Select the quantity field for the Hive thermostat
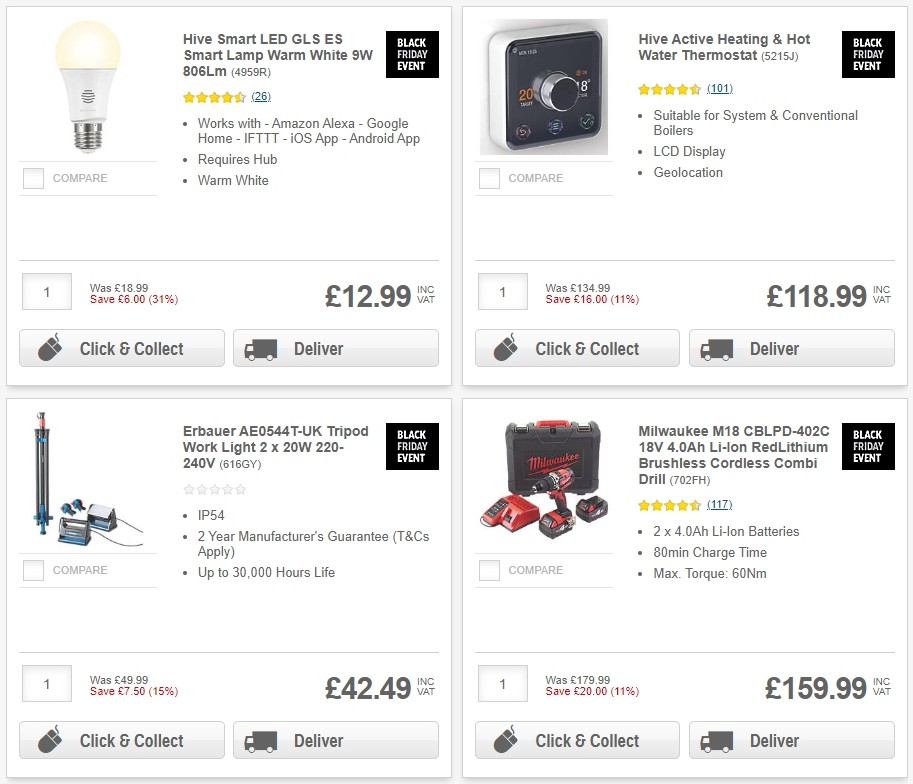The height and width of the screenshot is (784, 913). tap(502, 291)
